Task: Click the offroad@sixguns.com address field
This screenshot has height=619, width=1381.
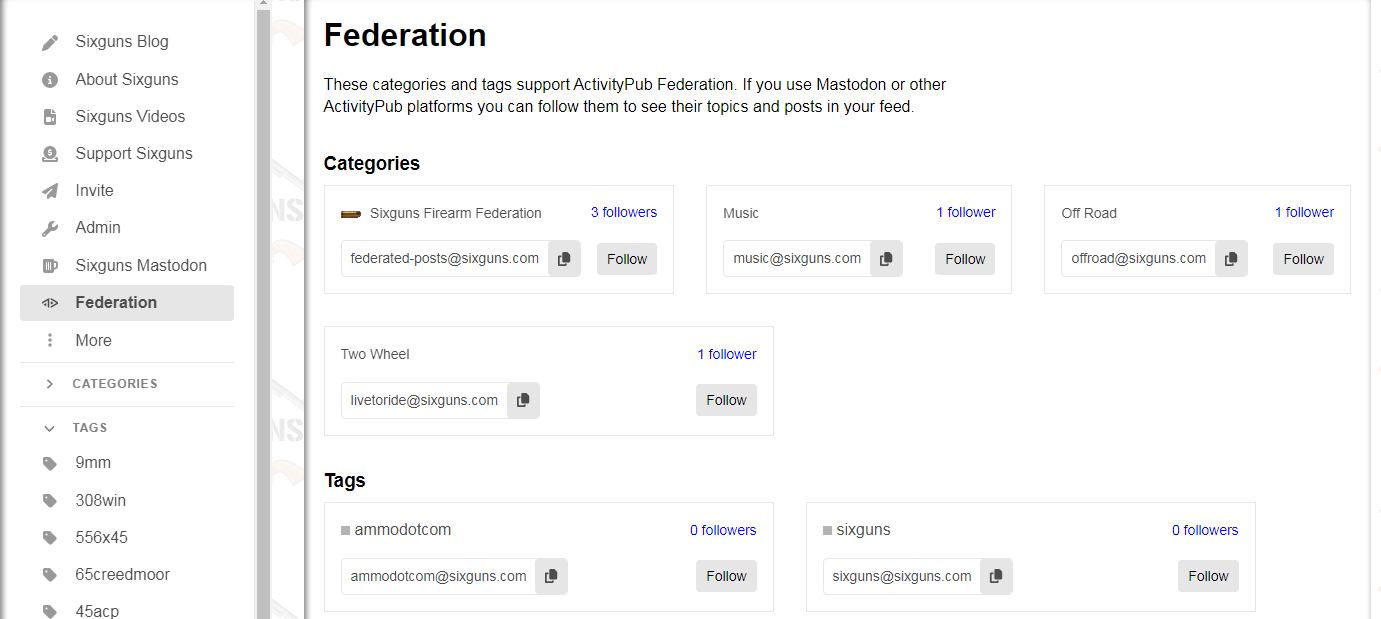Action: [1139, 259]
